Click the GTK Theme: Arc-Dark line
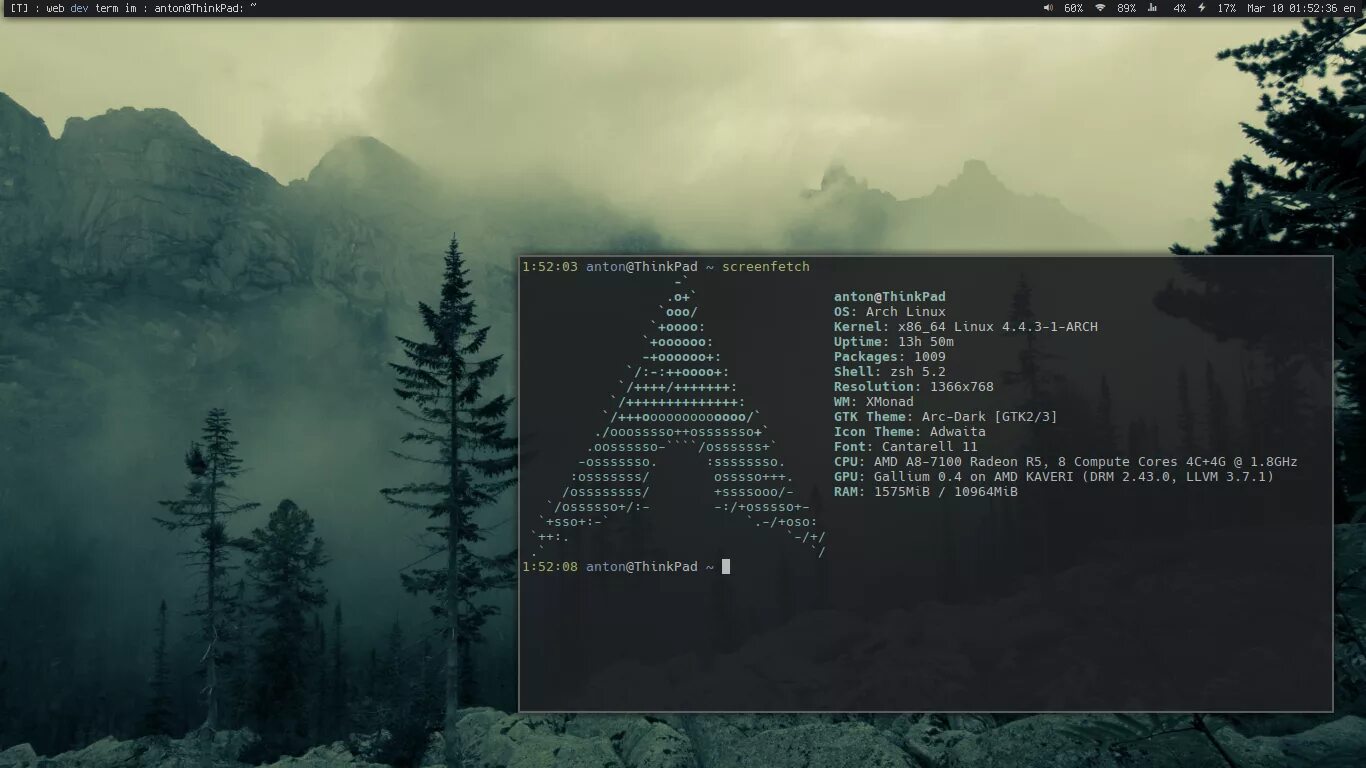 (x=945, y=417)
